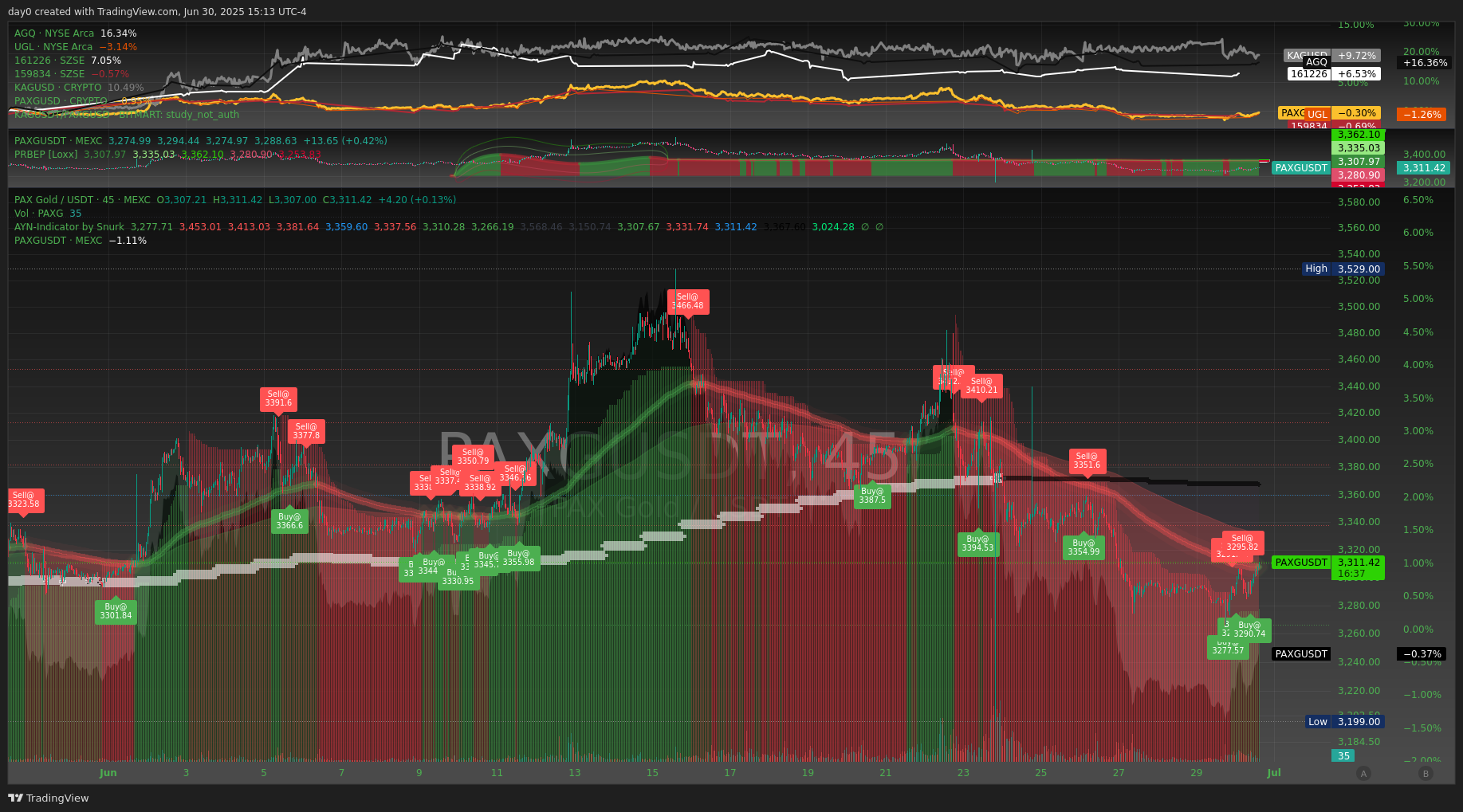Click the 16:37 bar countdown label
Viewport: 1463px width, 812px height.
(x=1351, y=574)
